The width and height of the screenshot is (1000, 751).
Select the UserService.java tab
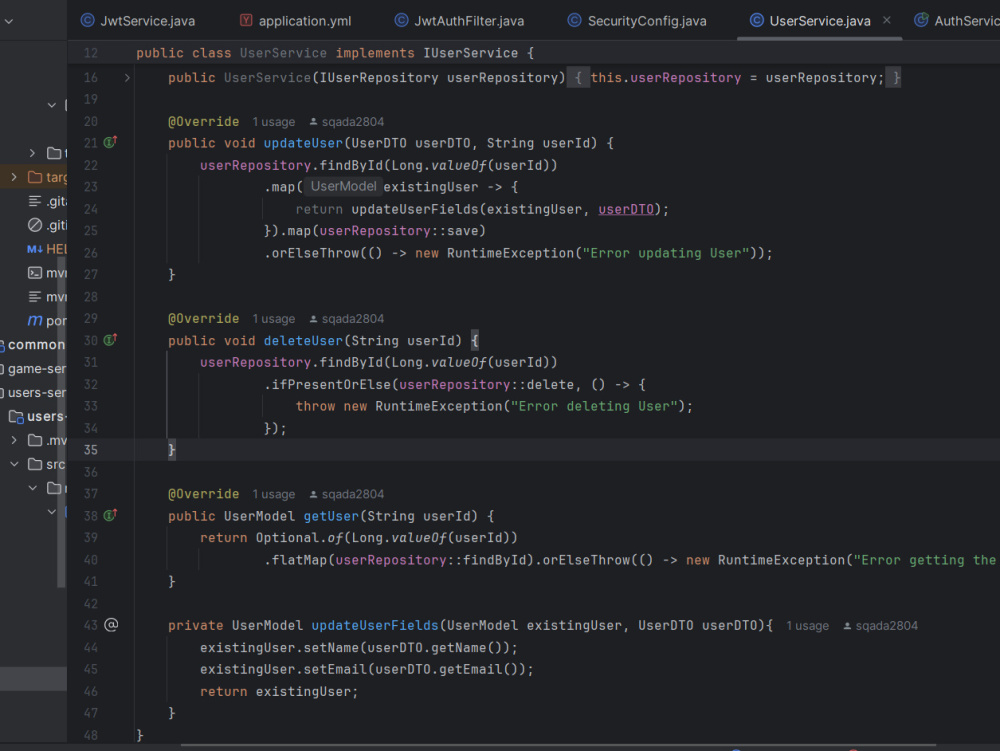[x=820, y=21]
